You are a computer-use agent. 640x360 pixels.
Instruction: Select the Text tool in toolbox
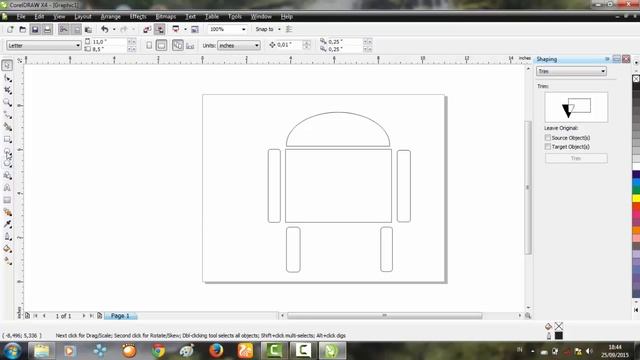pos(7,188)
